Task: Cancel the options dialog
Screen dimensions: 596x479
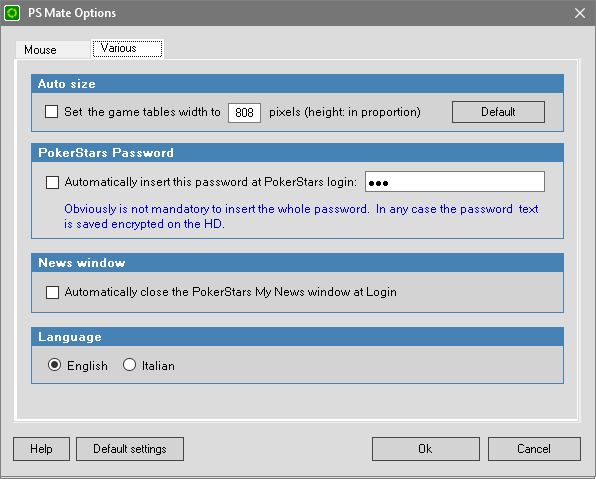Action: (x=534, y=449)
